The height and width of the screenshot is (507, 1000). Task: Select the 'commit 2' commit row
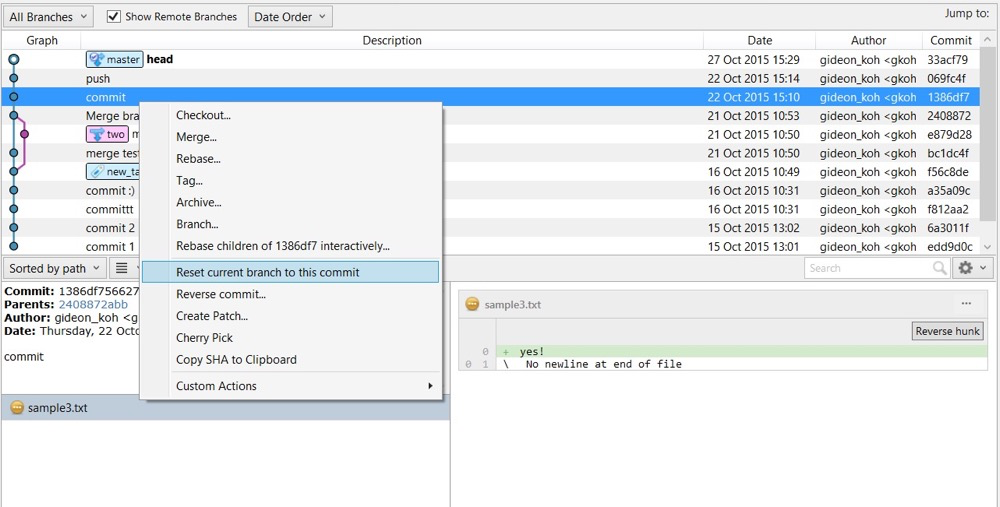tap(491, 228)
